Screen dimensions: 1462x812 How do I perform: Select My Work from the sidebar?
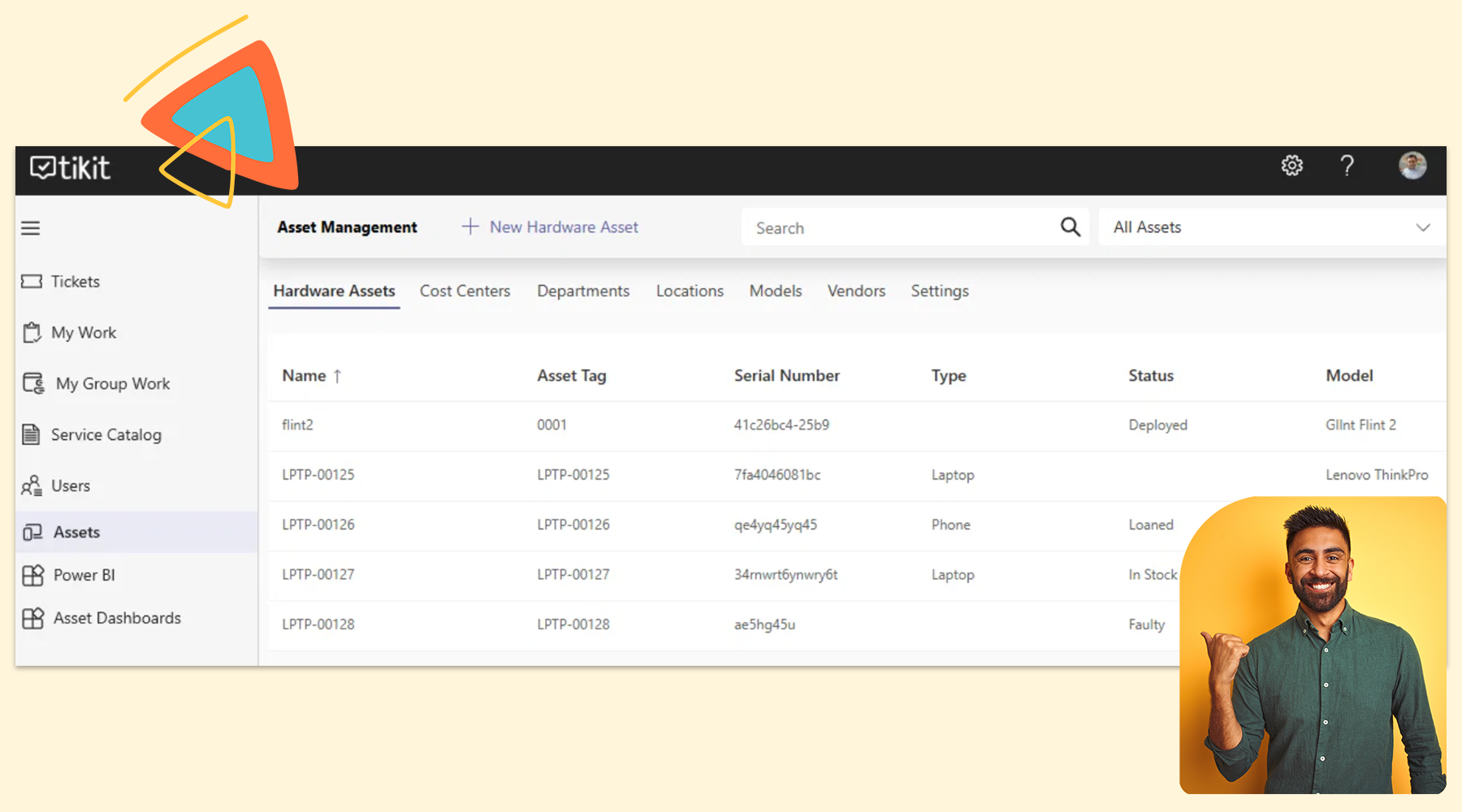click(x=84, y=332)
